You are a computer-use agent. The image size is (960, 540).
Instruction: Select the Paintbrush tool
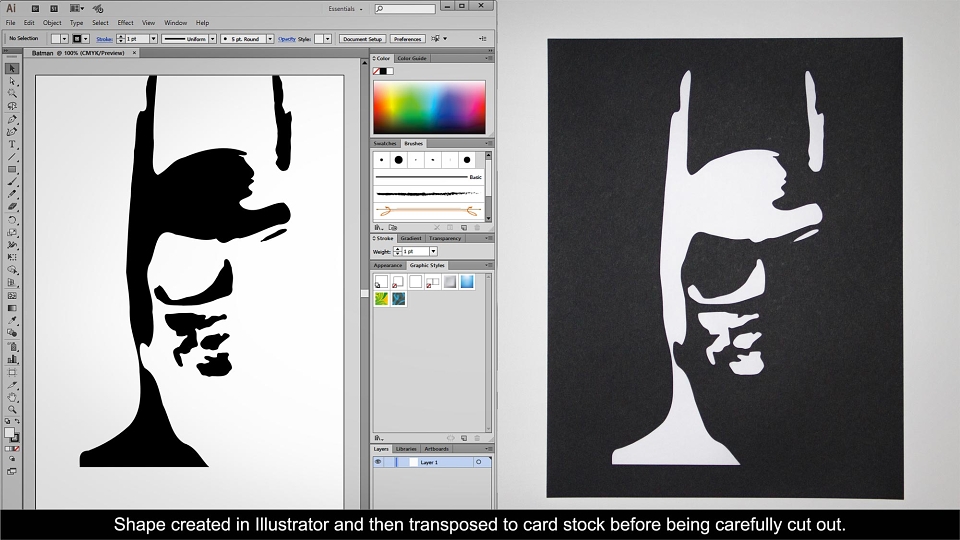pyautogui.click(x=12, y=182)
